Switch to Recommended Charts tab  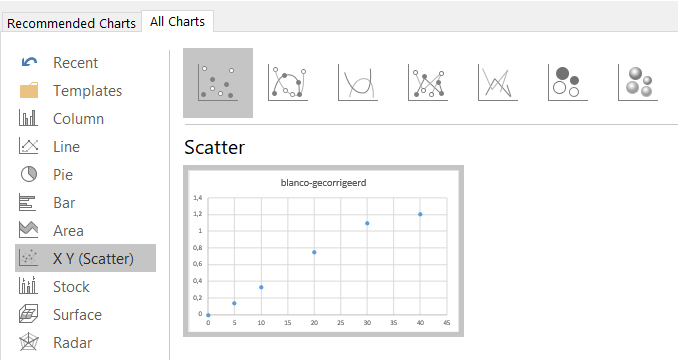[71, 23]
